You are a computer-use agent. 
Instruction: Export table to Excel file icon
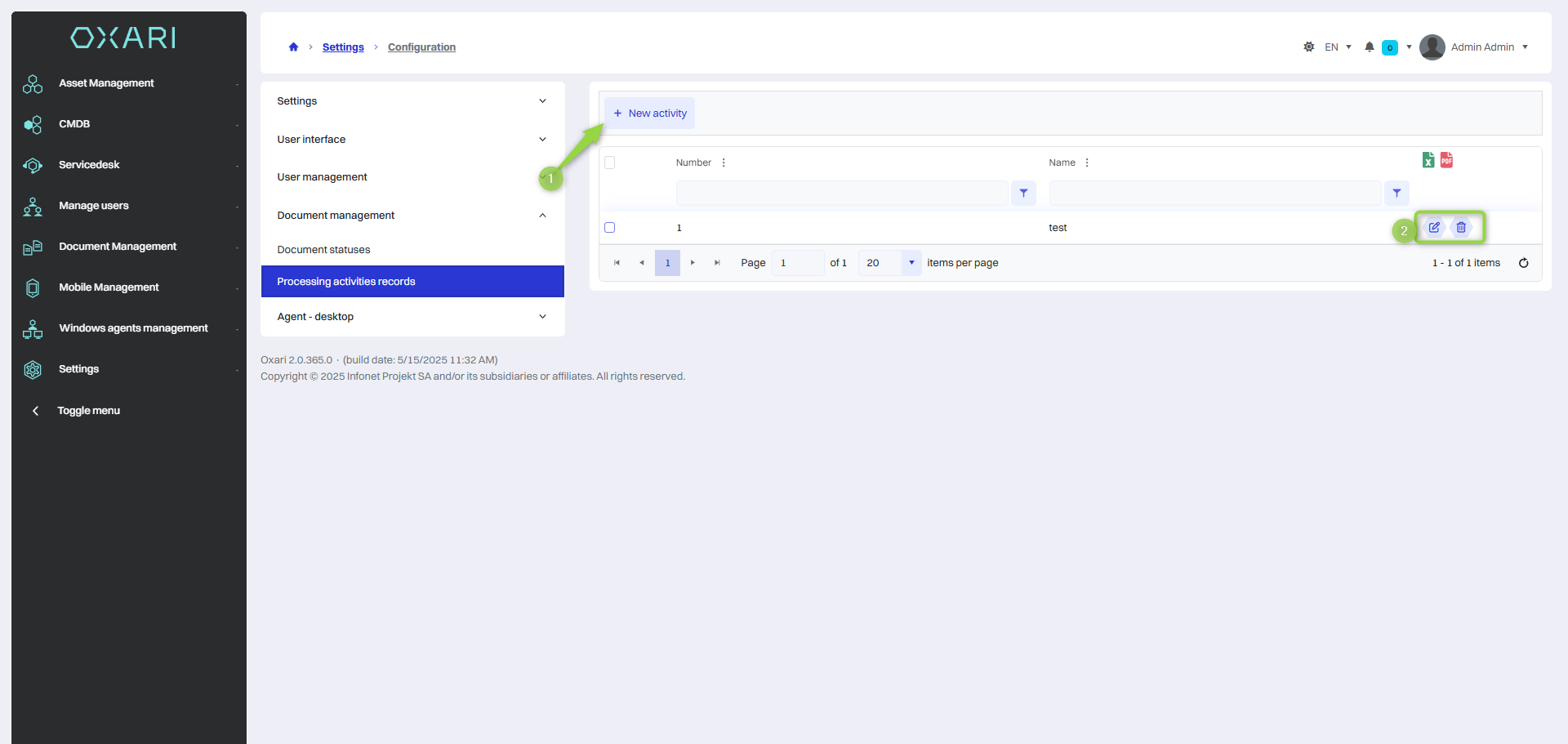(x=1428, y=160)
